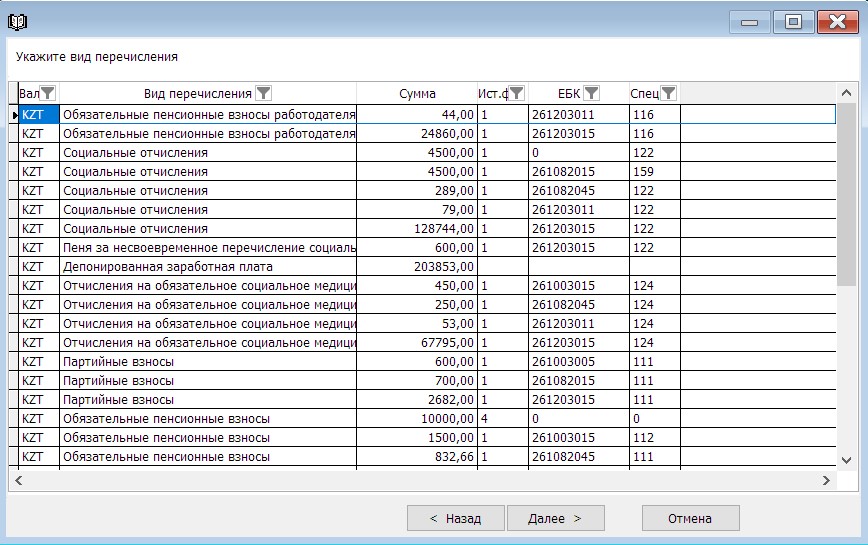The width and height of the screenshot is (868, 545).
Task: Click the book application icon in title bar
Action: (18, 21)
